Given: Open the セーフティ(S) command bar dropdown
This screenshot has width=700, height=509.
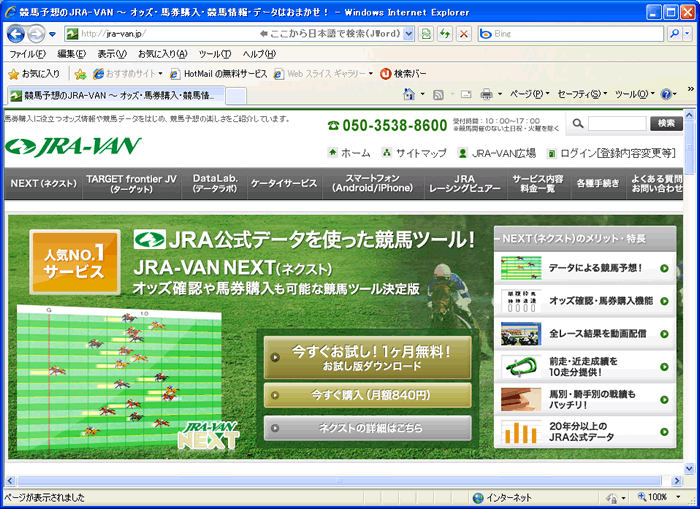Looking at the screenshot, I should tap(582, 94).
